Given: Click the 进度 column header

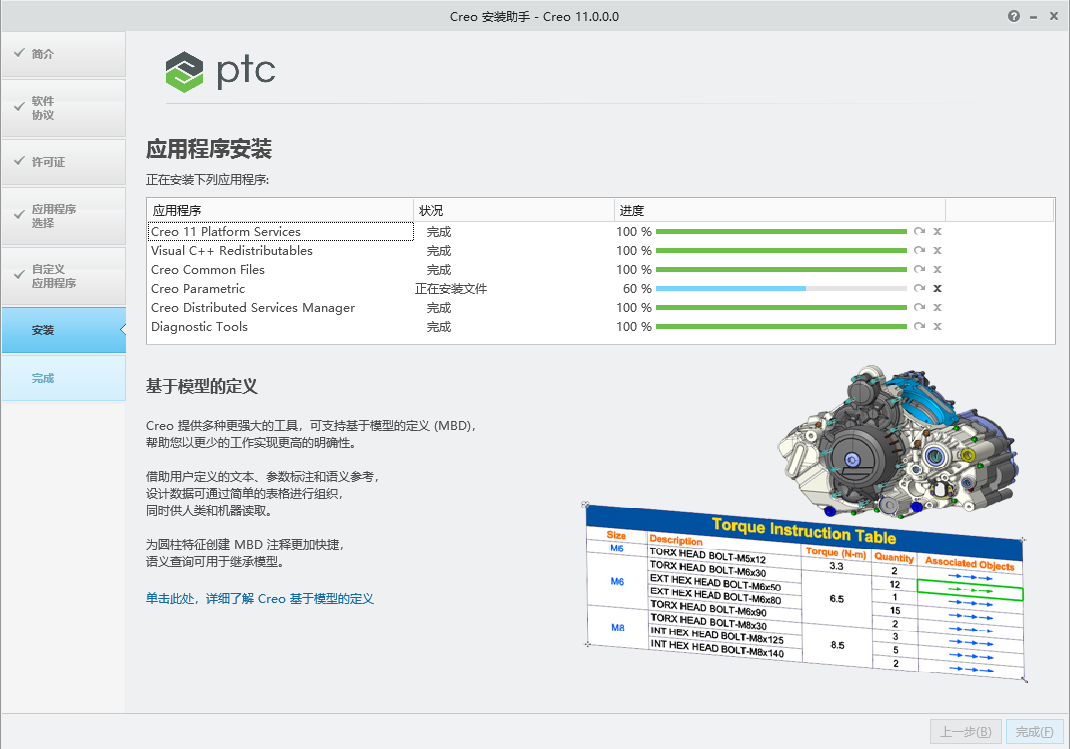Looking at the screenshot, I should [x=779, y=210].
